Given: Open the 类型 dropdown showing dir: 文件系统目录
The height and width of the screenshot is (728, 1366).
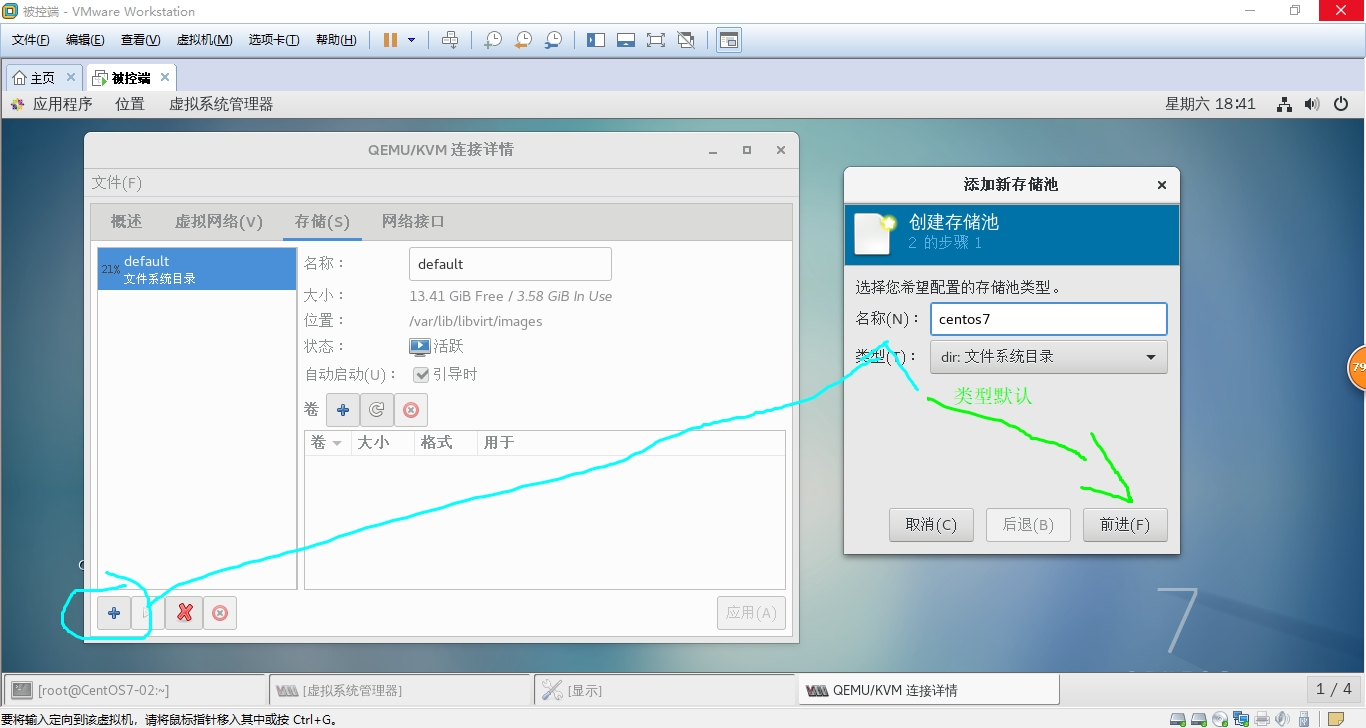Looking at the screenshot, I should [x=1048, y=357].
